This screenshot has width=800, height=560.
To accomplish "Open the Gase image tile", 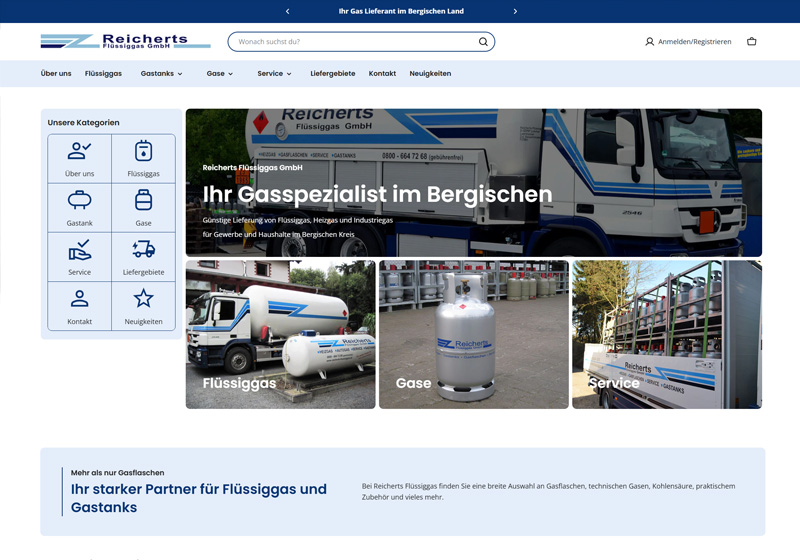I will click(473, 335).
